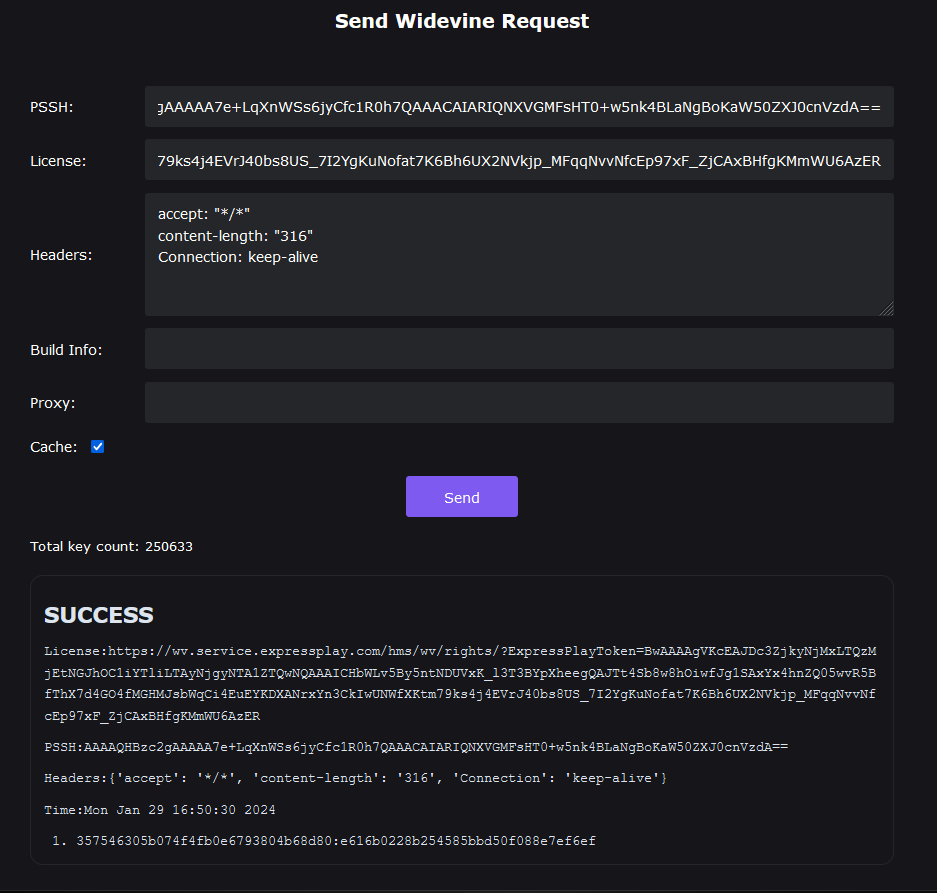
Task: Click the "Send Widevine Request" page heading
Action: pos(462,21)
